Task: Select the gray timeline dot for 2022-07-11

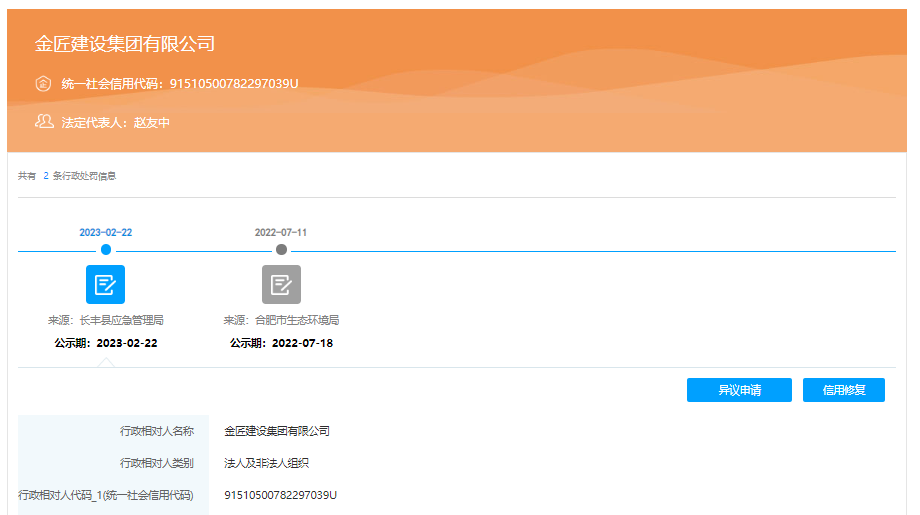Action: coord(281,250)
